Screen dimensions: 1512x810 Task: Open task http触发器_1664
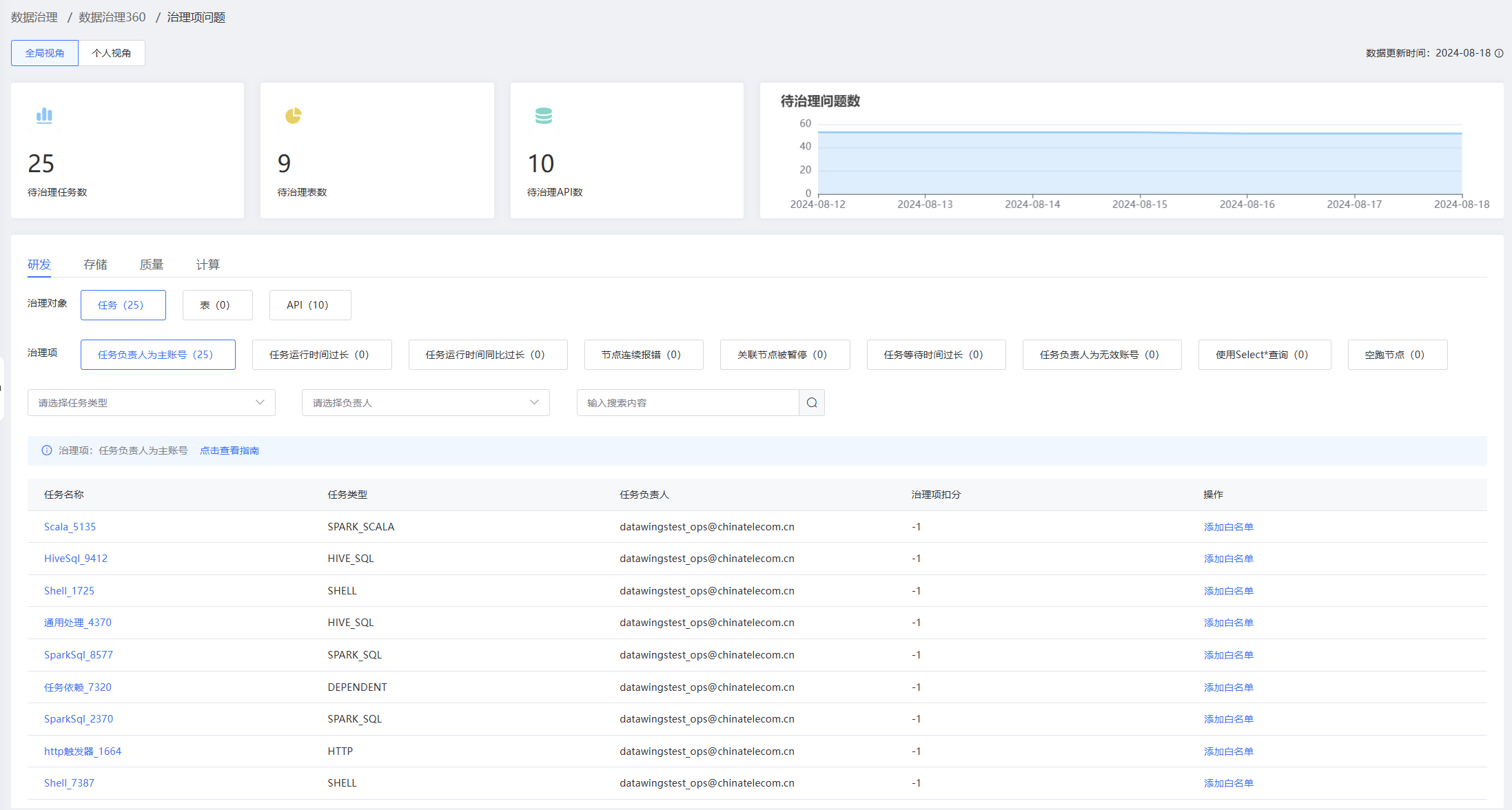pos(83,751)
